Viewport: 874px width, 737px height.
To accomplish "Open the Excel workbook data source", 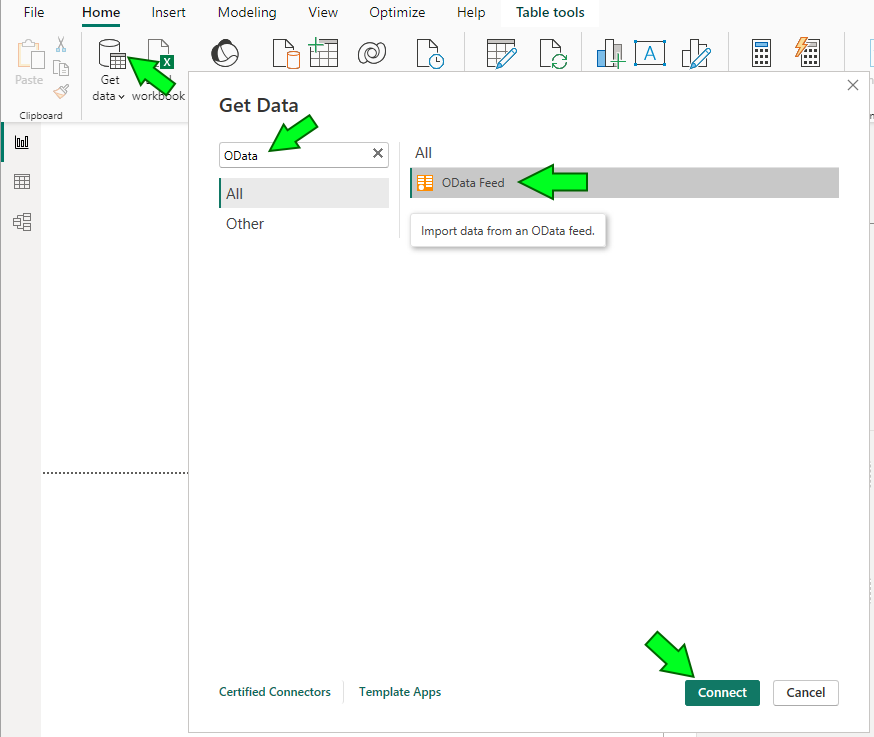I will click(159, 54).
